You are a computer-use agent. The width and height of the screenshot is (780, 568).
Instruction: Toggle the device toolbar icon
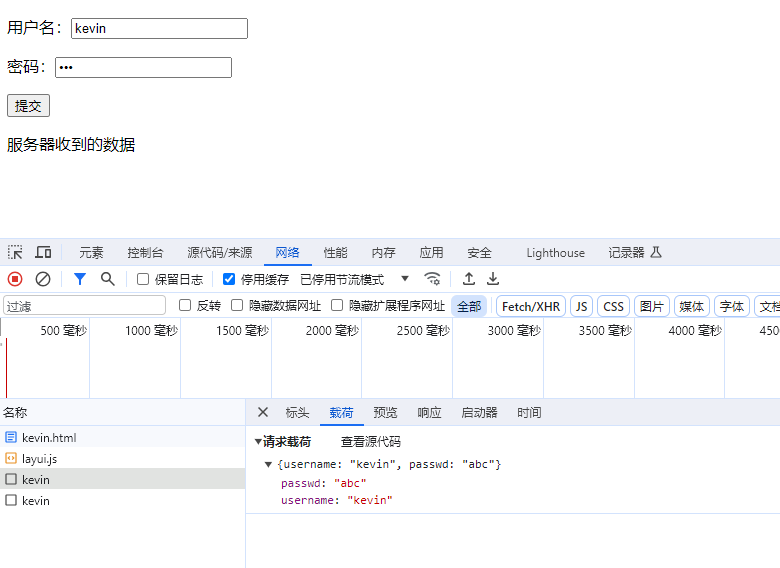click(x=43, y=252)
